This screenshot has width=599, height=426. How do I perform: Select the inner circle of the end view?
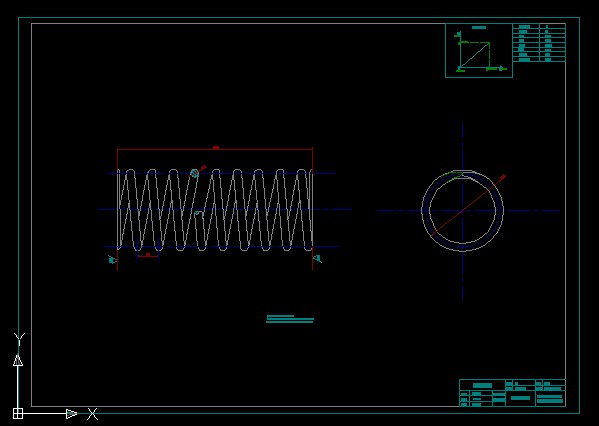pyautogui.click(x=463, y=211)
